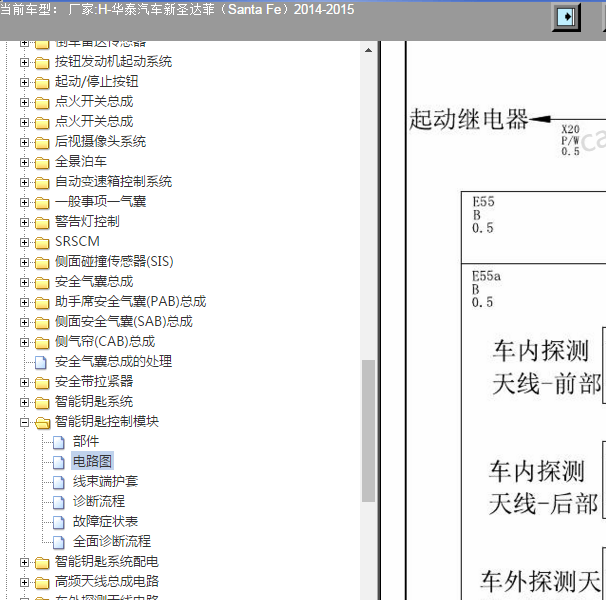606x600 pixels.
Task: Click 起动继电器 label in diagram
Action: click(x=468, y=119)
